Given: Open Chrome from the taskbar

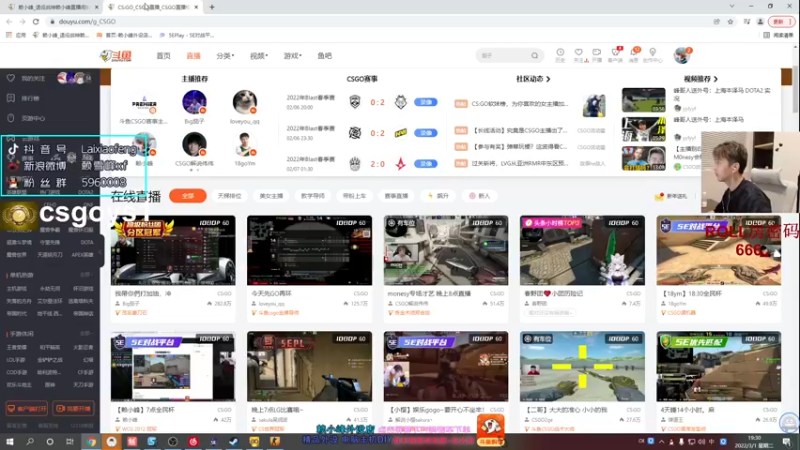Looking at the screenshot, I should pos(91,441).
